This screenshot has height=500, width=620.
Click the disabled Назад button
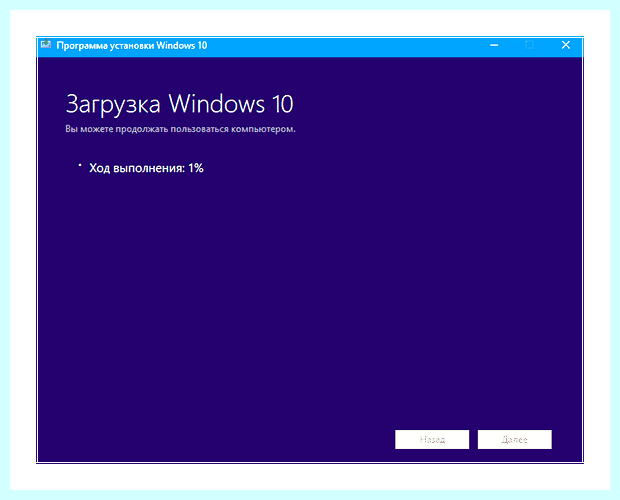(x=432, y=440)
